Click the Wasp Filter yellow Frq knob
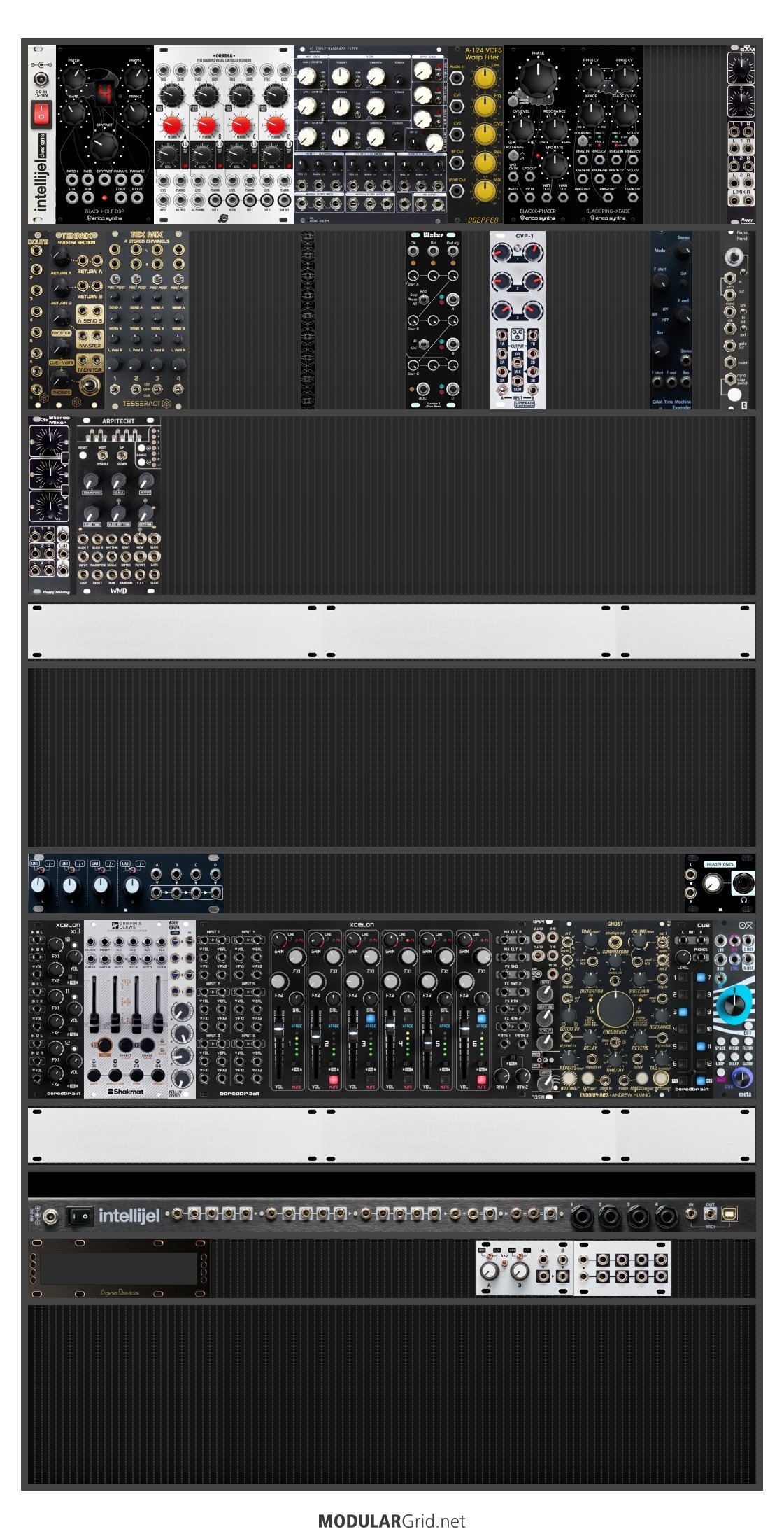Viewport: 784px width, 1536px height. (x=485, y=106)
